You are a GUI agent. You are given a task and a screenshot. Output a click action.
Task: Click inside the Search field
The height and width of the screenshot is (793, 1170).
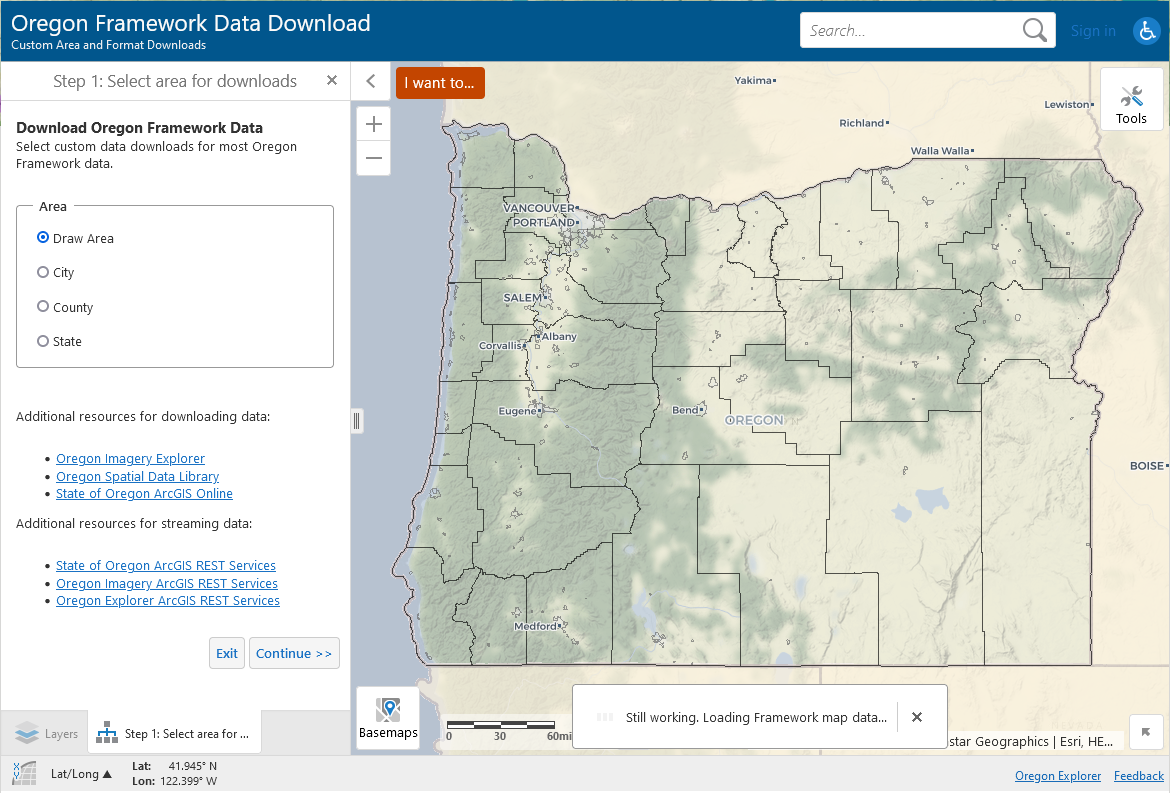(x=910, y=30)
